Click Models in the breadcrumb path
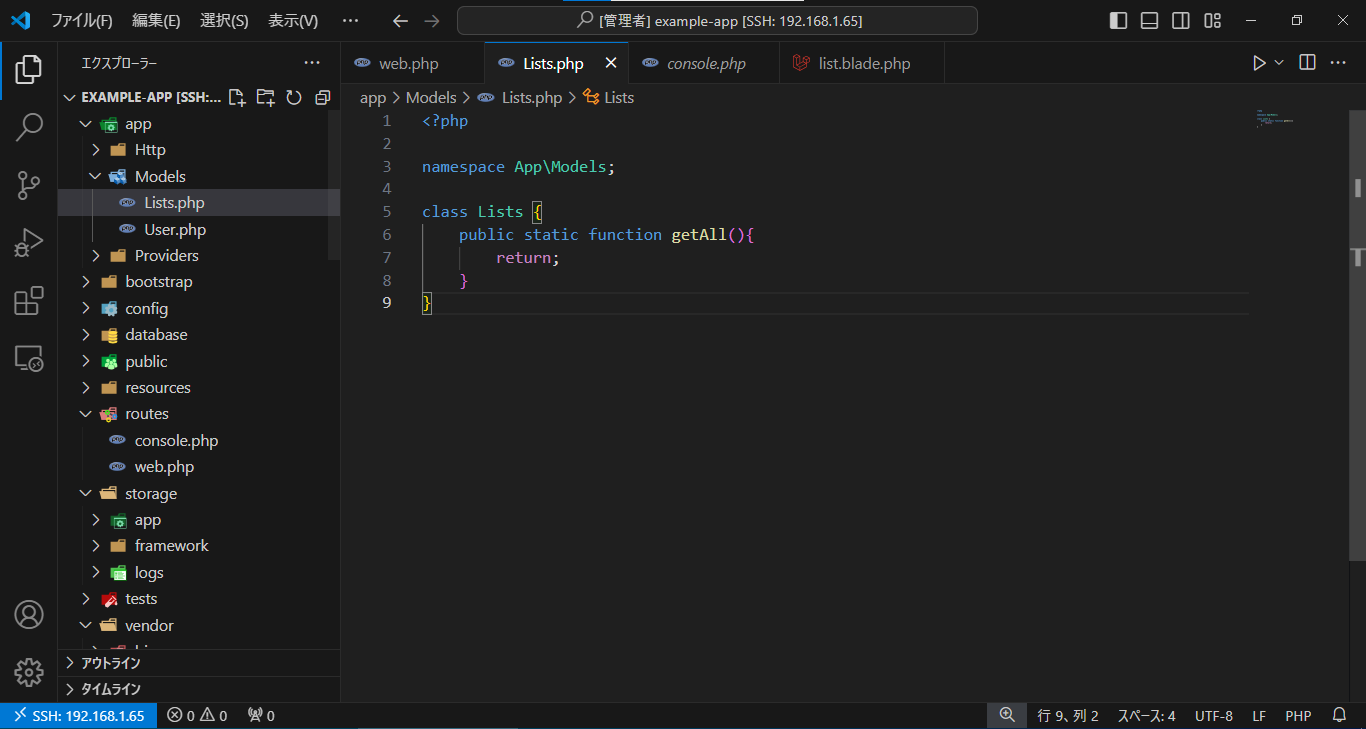 [431, 97]
